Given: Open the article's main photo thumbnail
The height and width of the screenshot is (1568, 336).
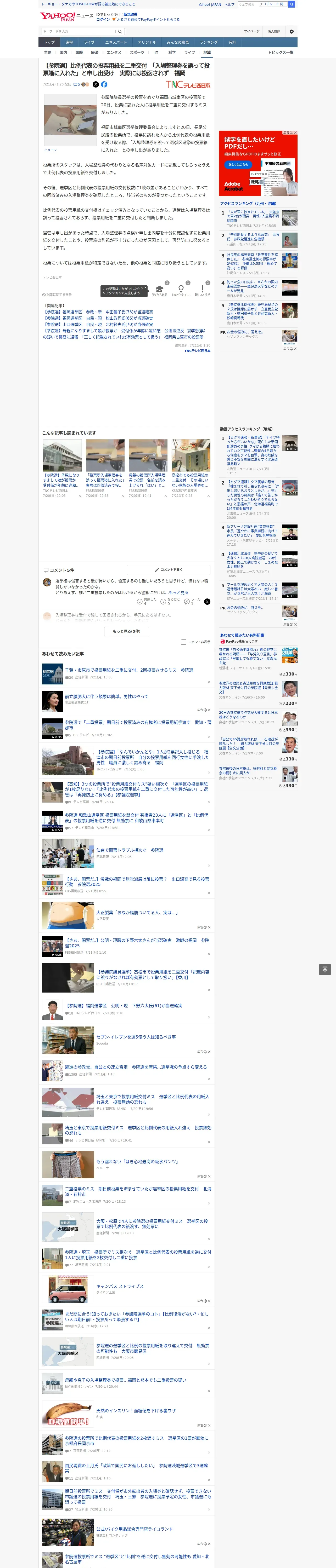Looking at the screenshot, I should pyautogui.click(x=70, y=119).
